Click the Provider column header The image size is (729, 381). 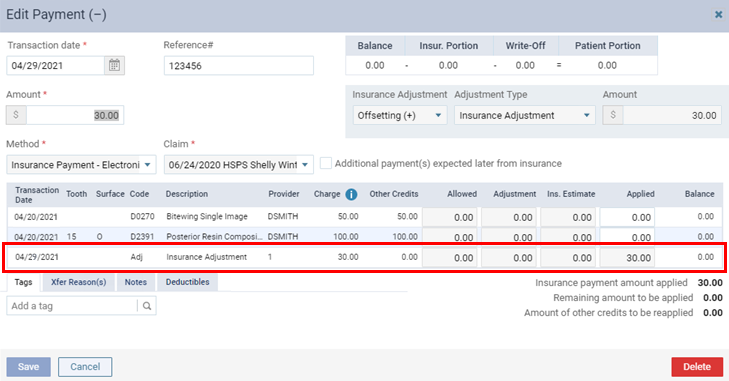pyautogui.click(x=284, y=194)
